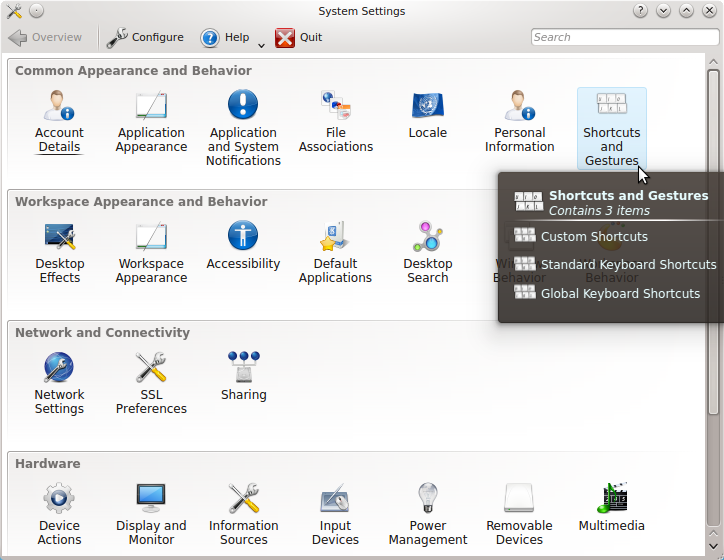This screenshot has width=724, height=560.
Task: Click the Quit button
Action: click(x=299, y=38)
